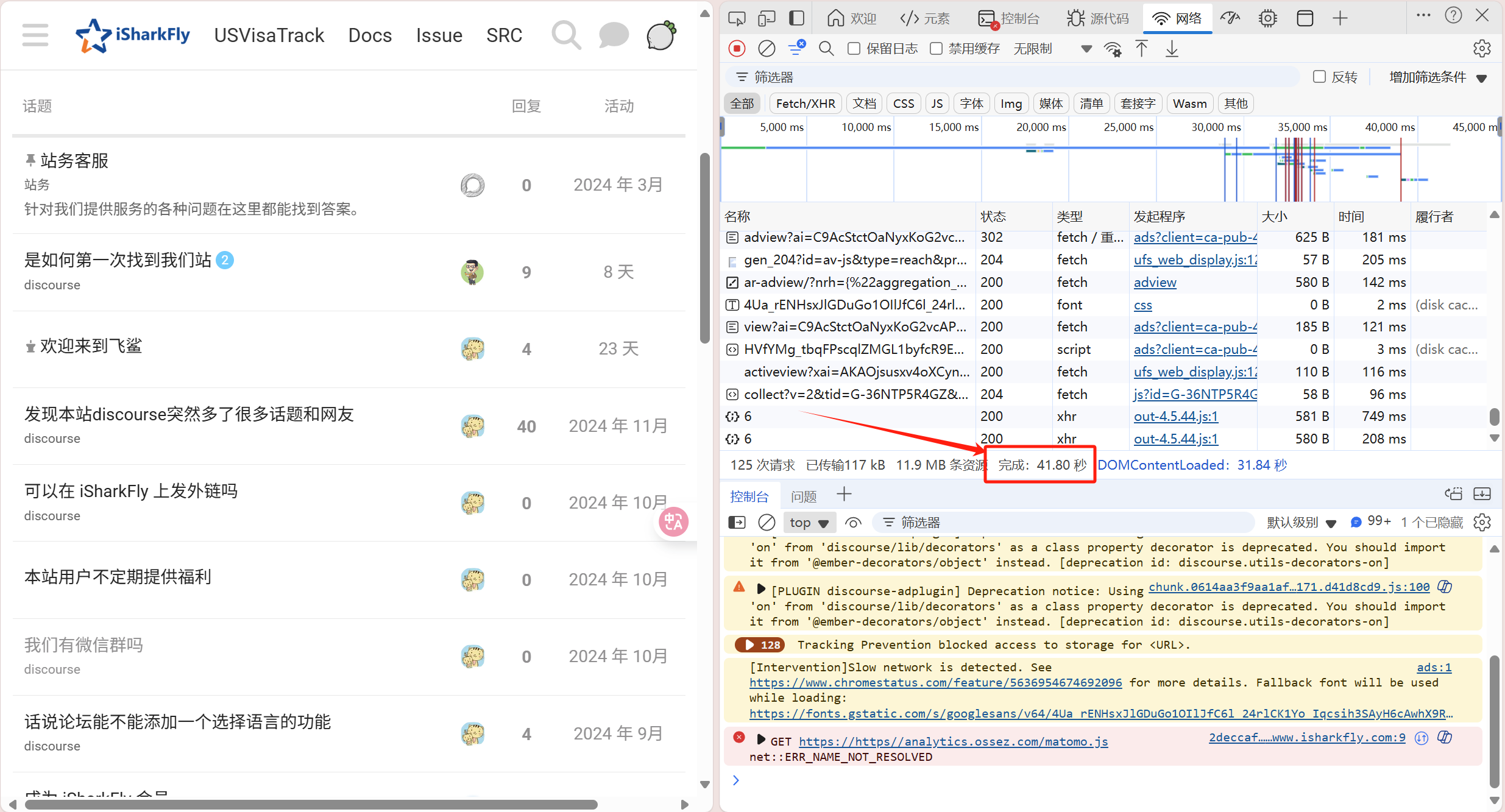Open the 无限制 throttling dropdown
The width and height of the screenshot is (1505, 812).
pos(1052,49)
